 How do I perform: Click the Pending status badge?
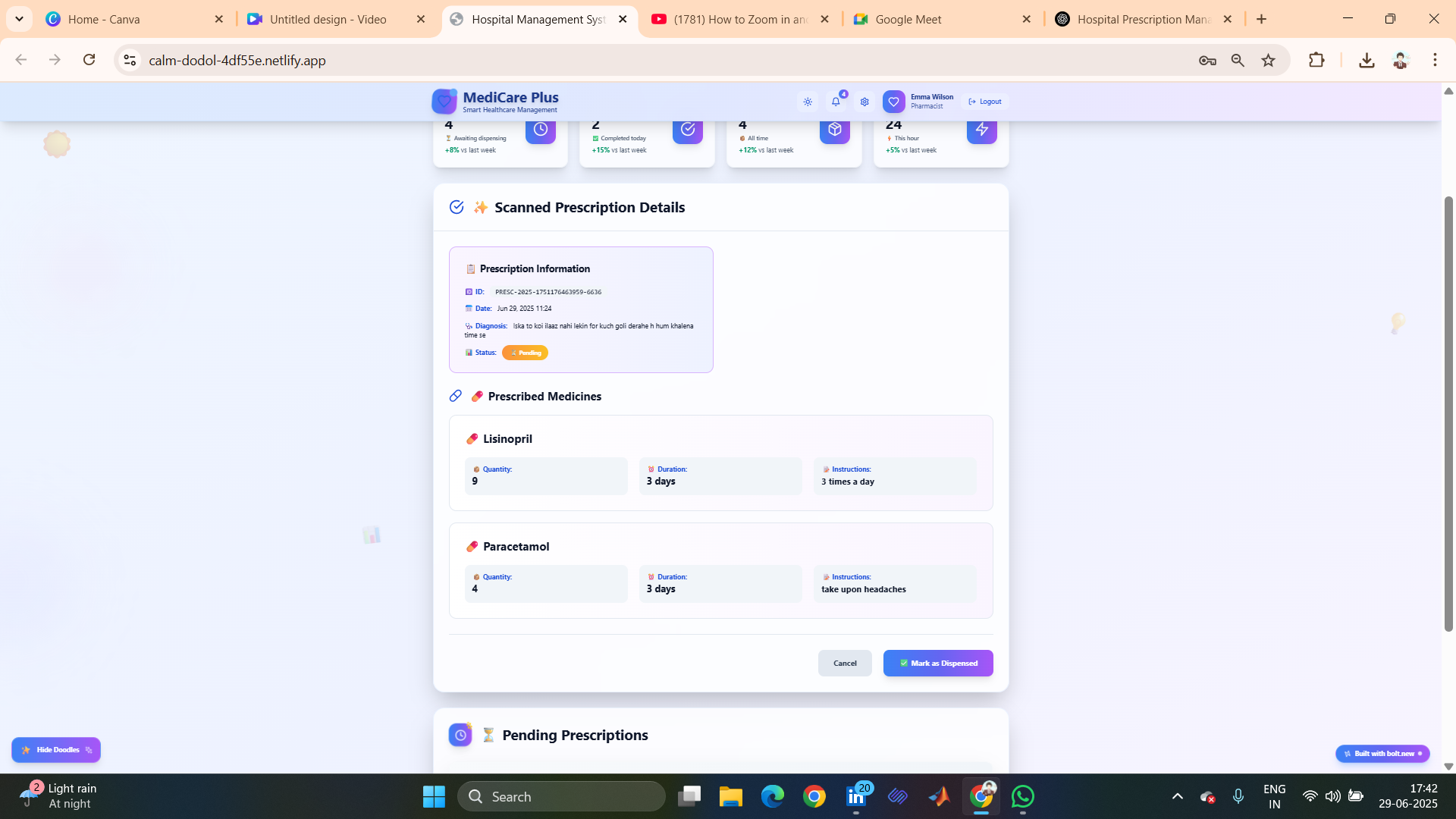525,353
